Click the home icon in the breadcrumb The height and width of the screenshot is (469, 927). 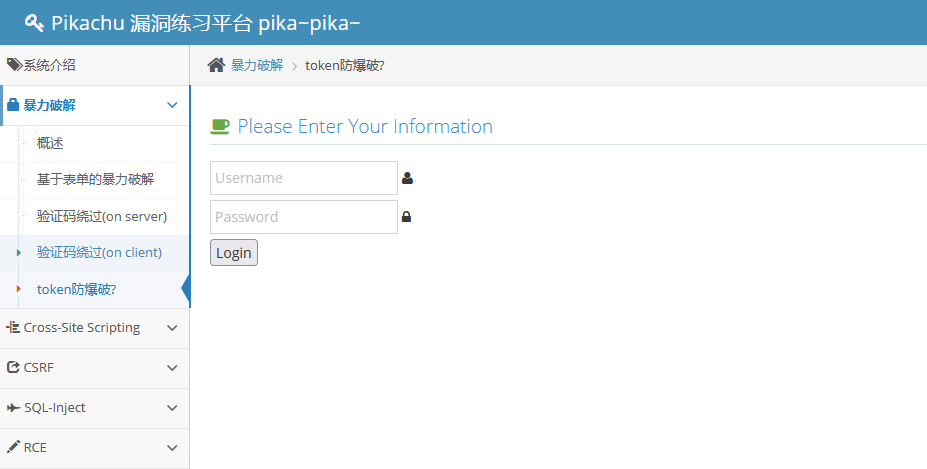pyautogui.click(x=216, y=65)
